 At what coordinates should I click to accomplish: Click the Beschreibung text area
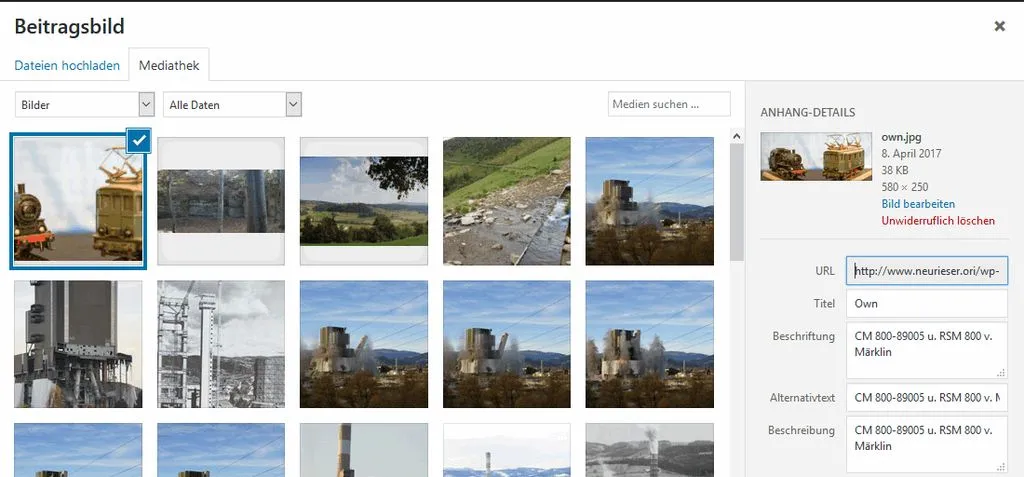pyautogui.click(x=927, y=444)
